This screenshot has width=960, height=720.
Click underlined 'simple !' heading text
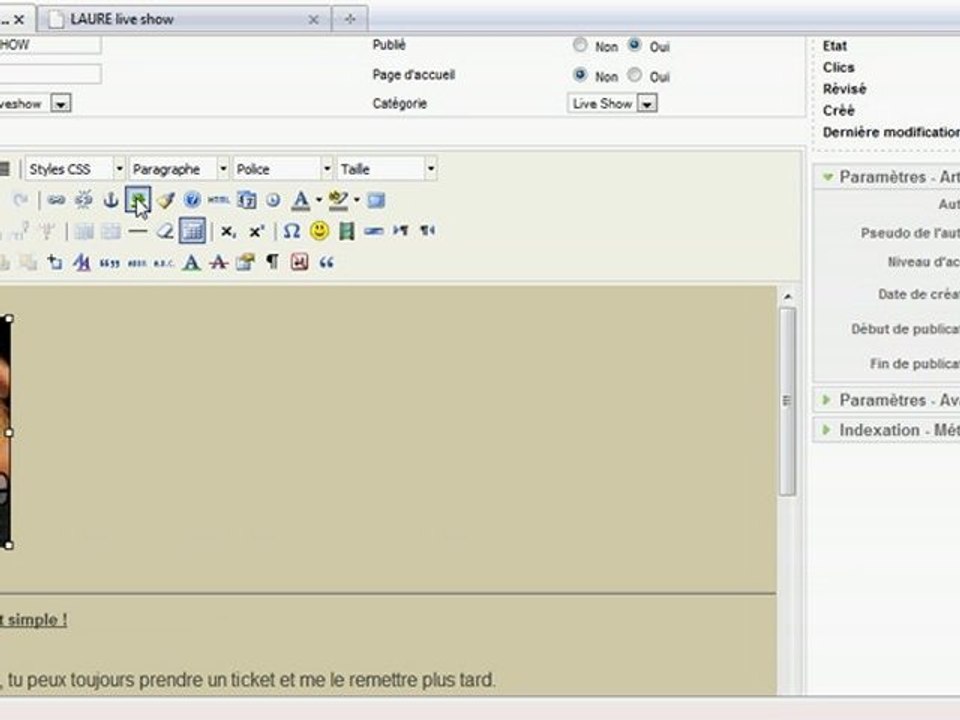[37, 620]
